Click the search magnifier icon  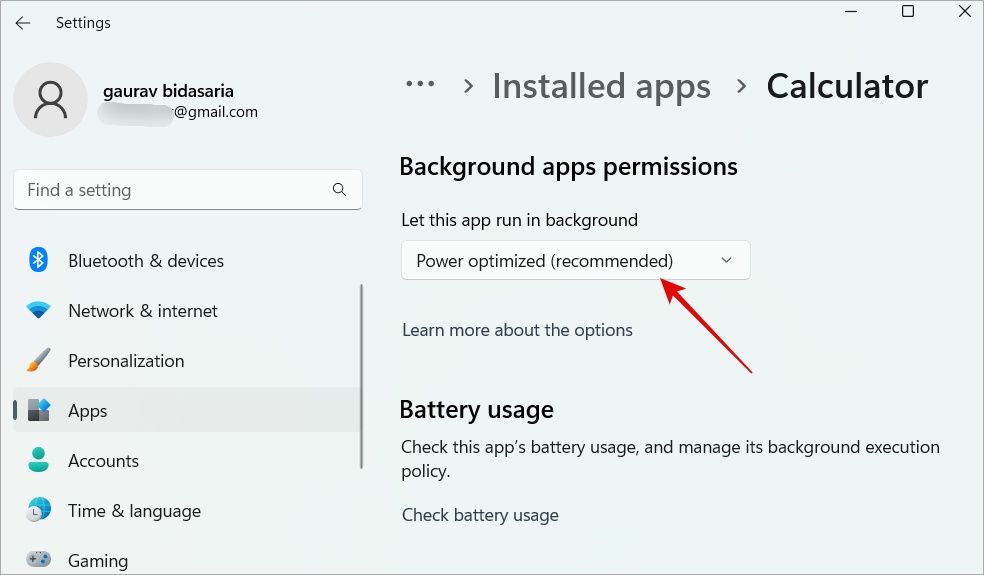339,190
